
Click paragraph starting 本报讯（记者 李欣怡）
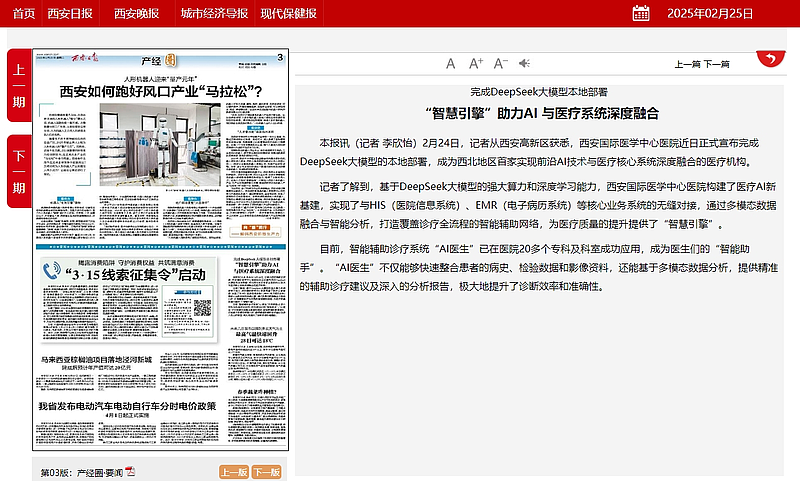[530, 152]
